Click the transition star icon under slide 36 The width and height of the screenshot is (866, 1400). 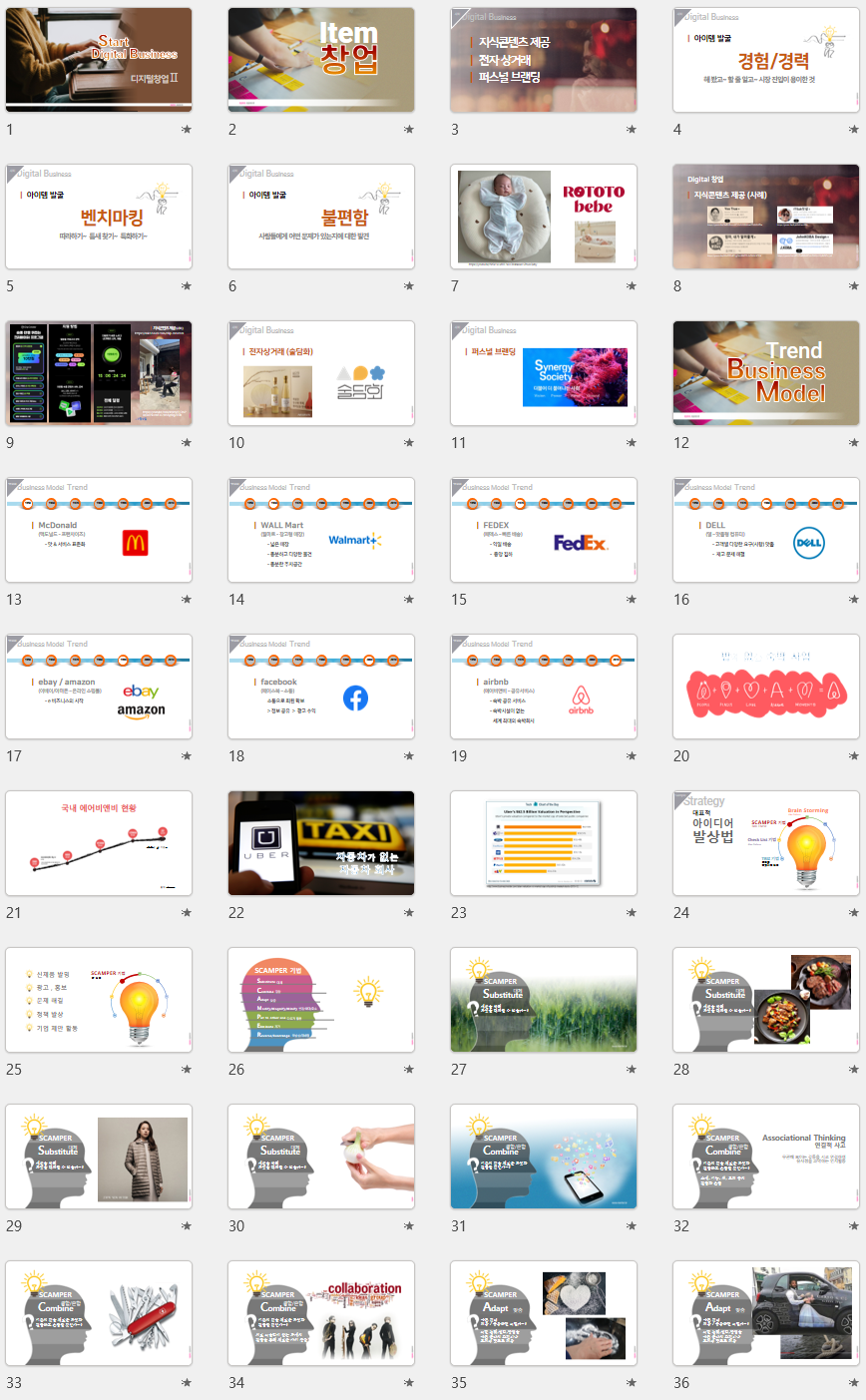point(853,1383)
